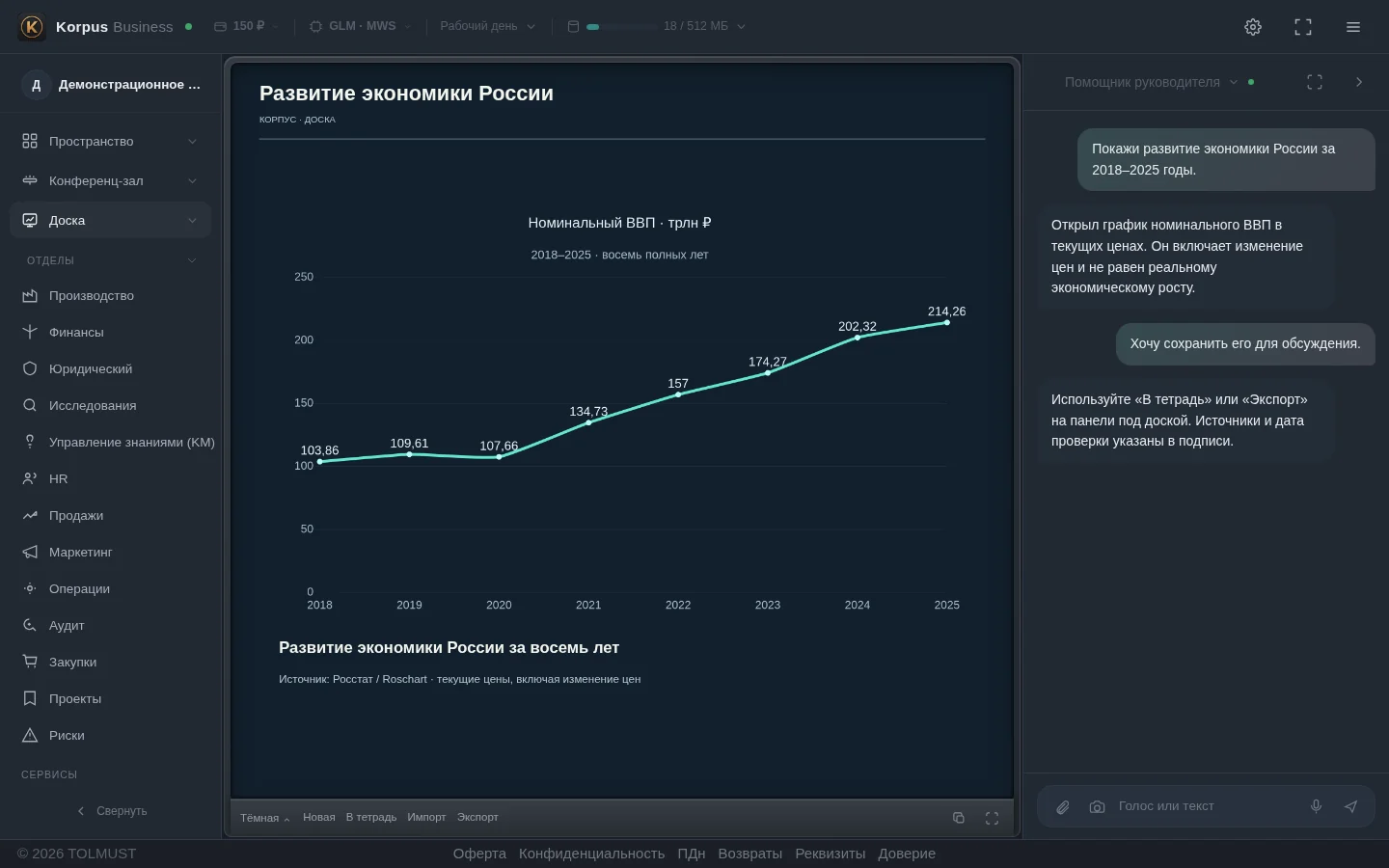Open the Финансы department icon
Image resolution: width=1389 pixels, height=868 pixels.
[x=30, y=333]
